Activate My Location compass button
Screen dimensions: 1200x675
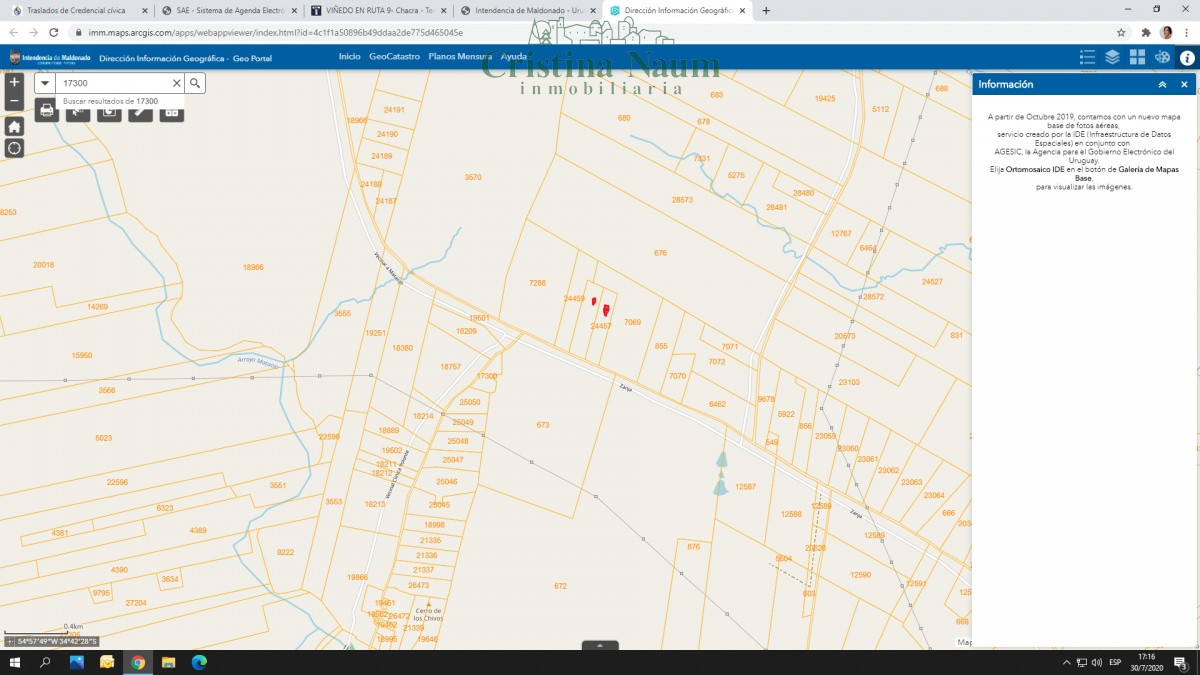pyautogui.click(x=14, y=148)
